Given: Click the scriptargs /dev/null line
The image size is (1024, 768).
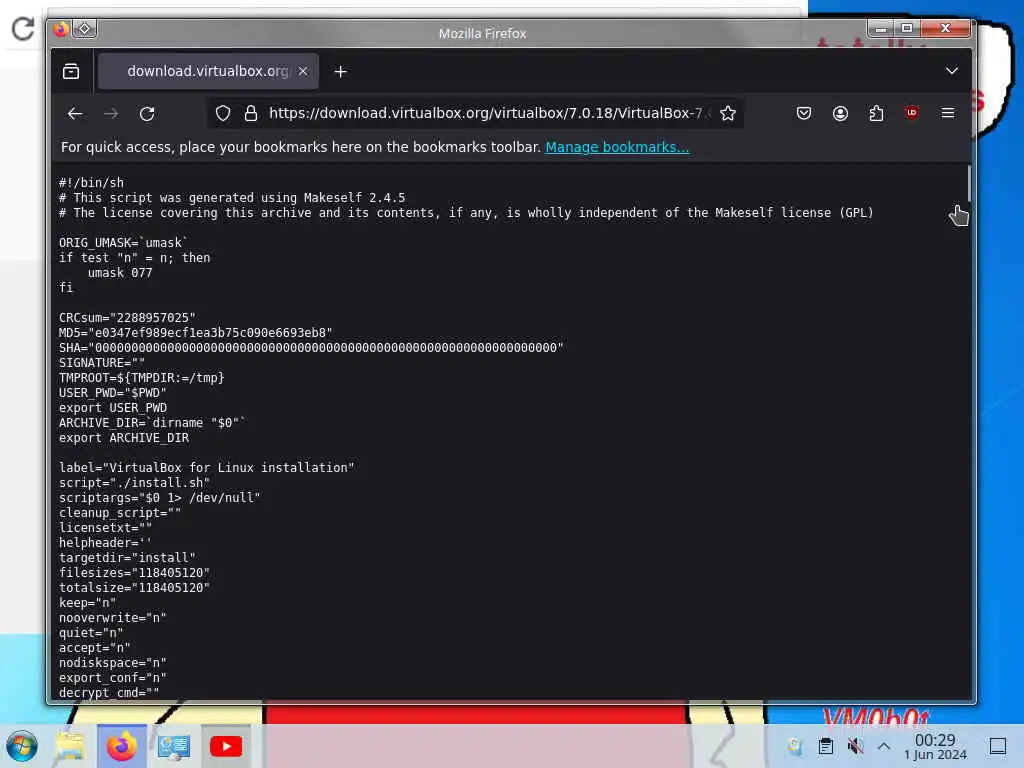Looking at the screenshot, I should tap(159, 498).
